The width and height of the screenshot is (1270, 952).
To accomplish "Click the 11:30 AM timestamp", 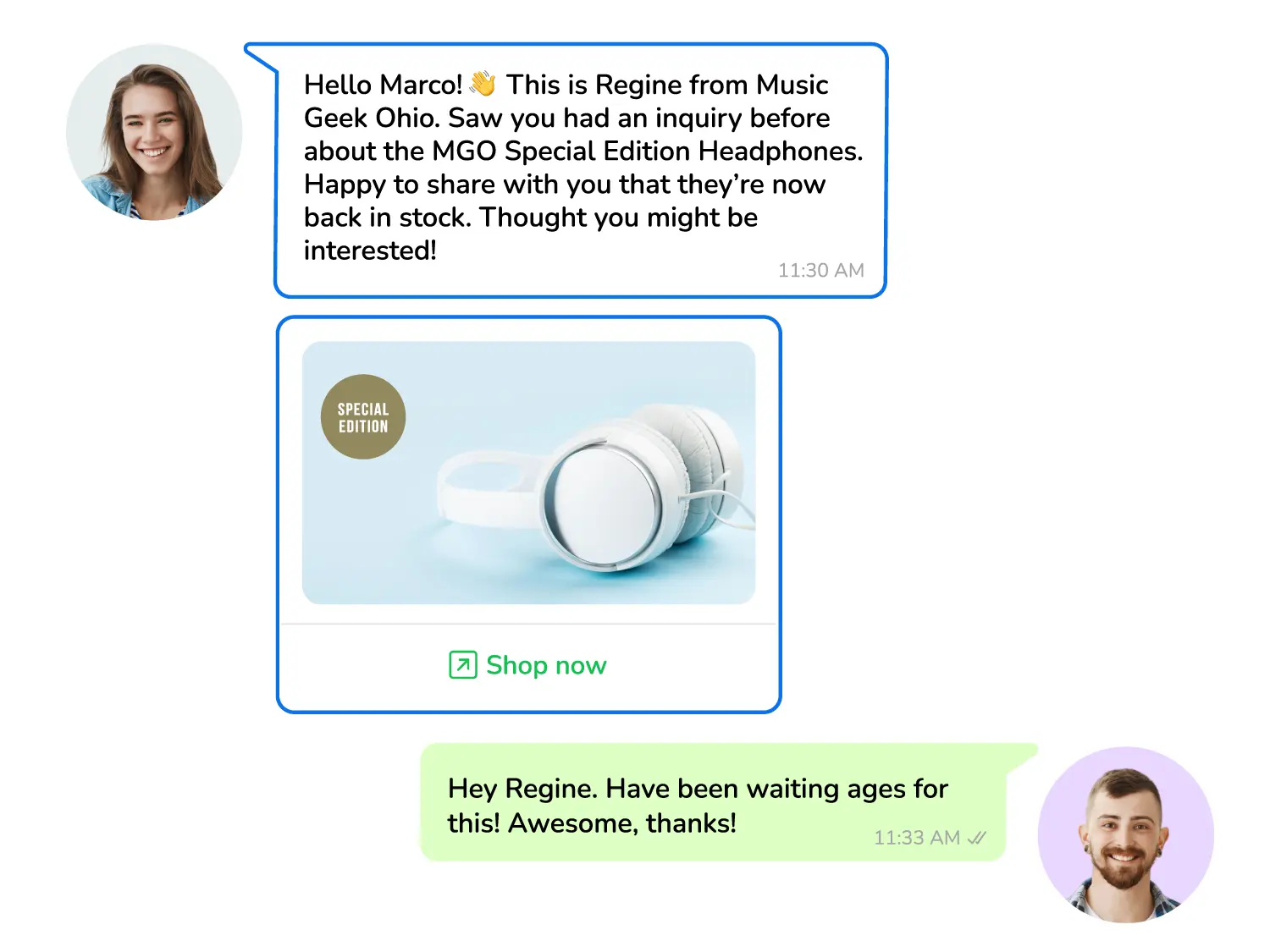I will click(x=820, y=271).
